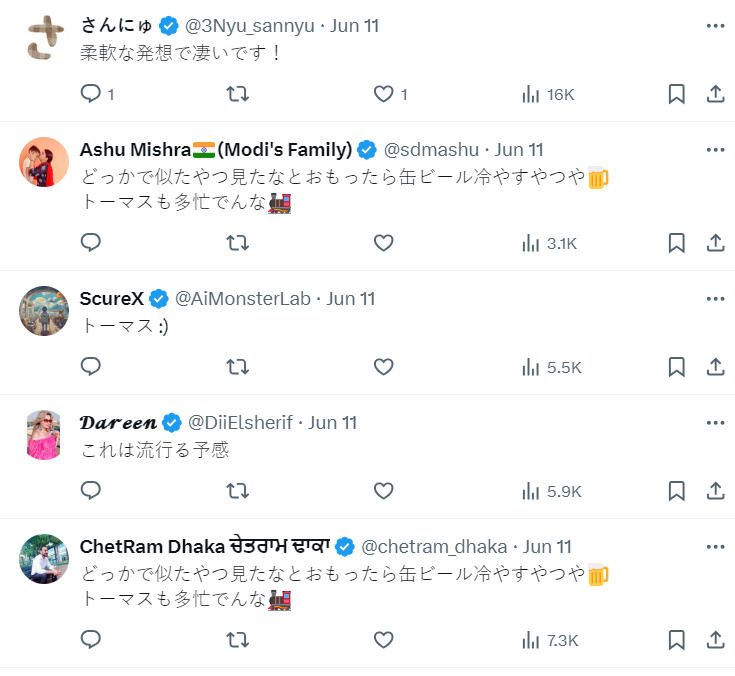
Task: View analytics for ScureX's 5.5K views
Action: [550, 367]
